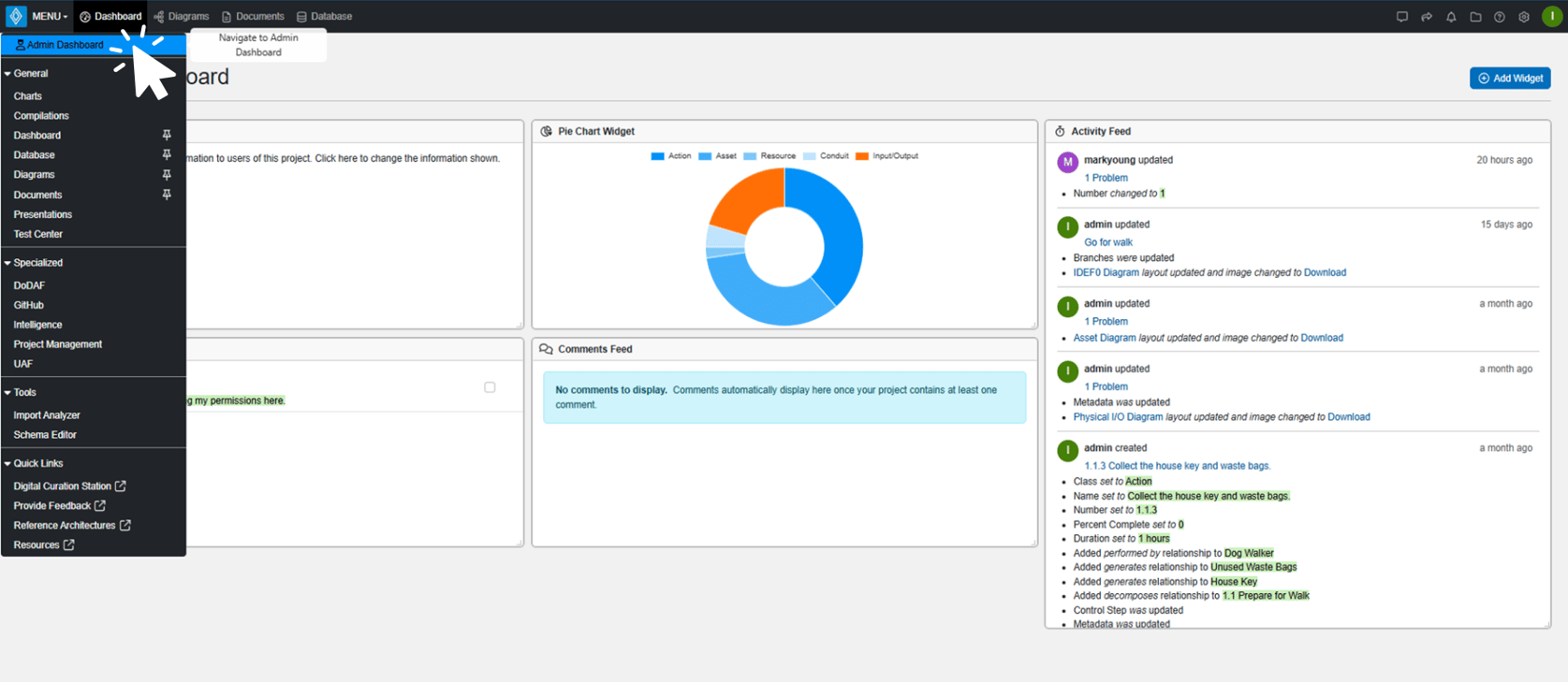Click the Add Widget button
Screen dimensions: 1568x682
coord(1510,79)
